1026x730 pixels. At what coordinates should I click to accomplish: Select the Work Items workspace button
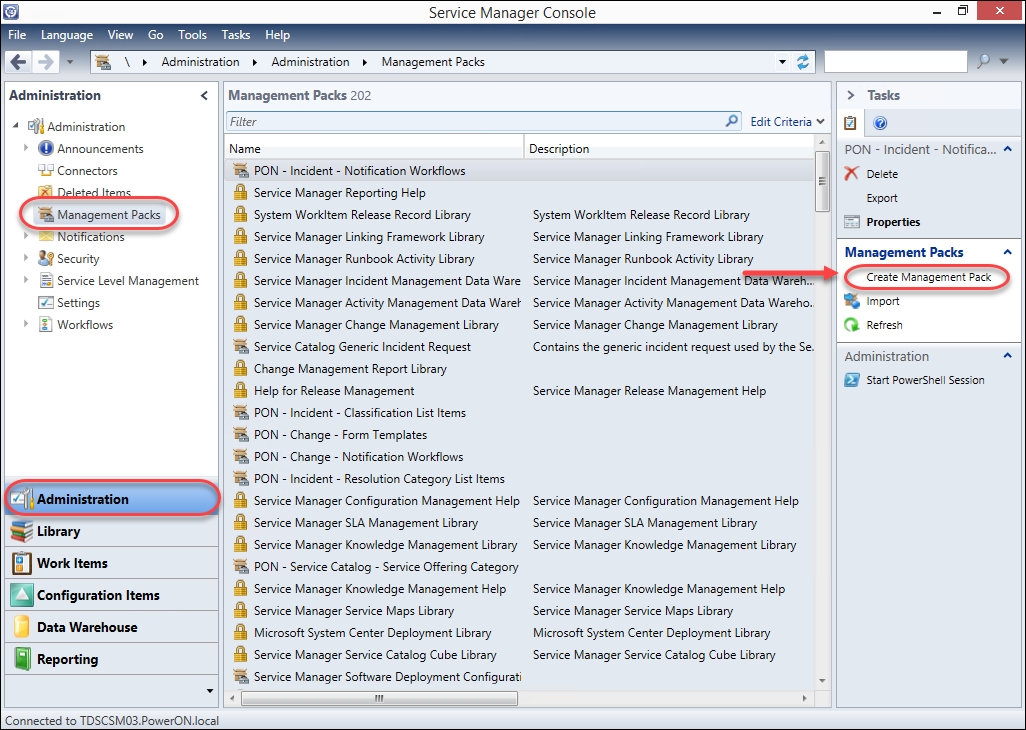pos(112,563)
